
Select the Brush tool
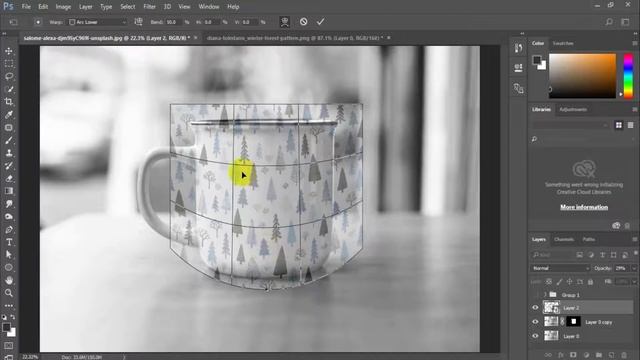[x=9, y=140]
